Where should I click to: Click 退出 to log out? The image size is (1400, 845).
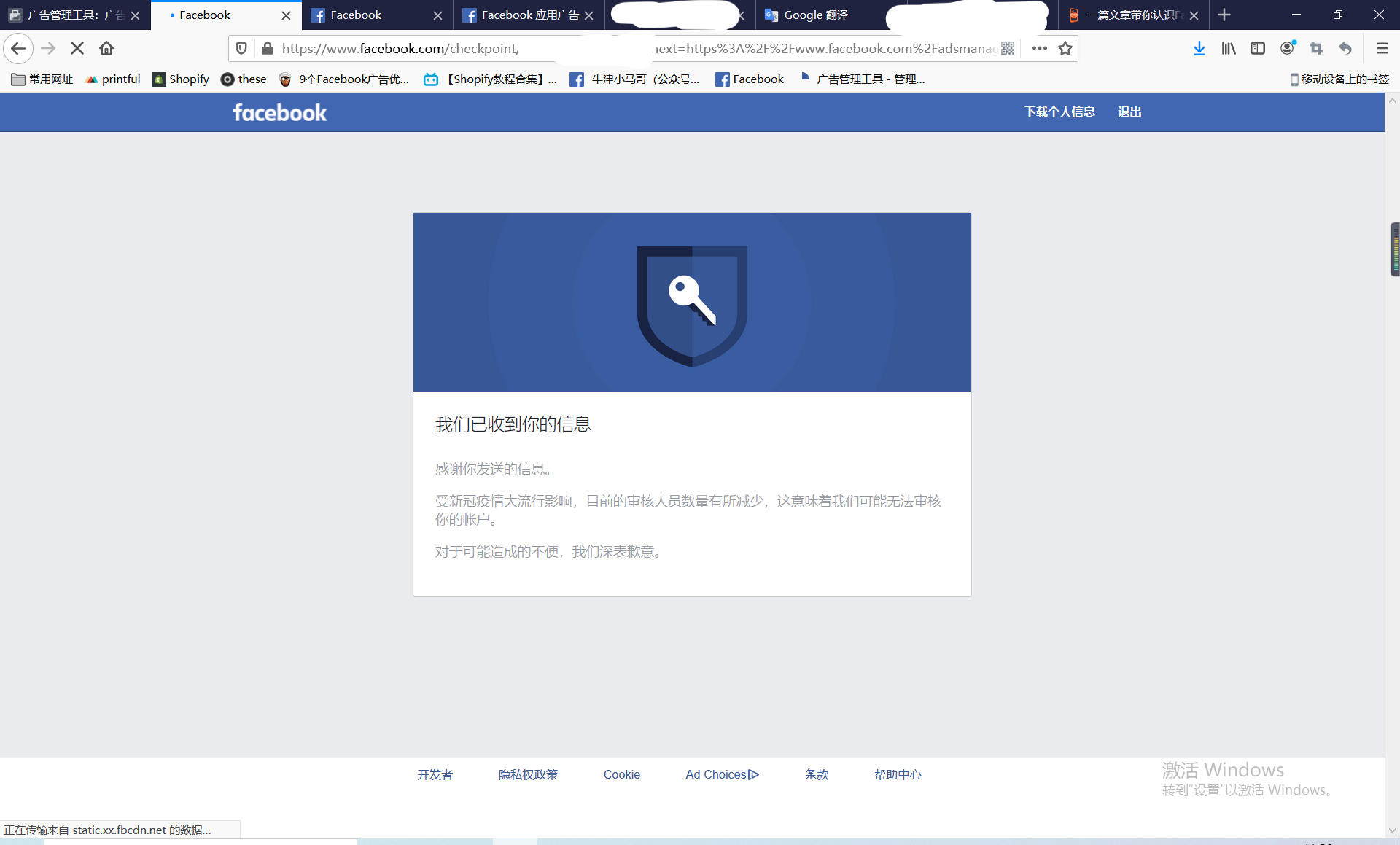(x=1129, y=112)
